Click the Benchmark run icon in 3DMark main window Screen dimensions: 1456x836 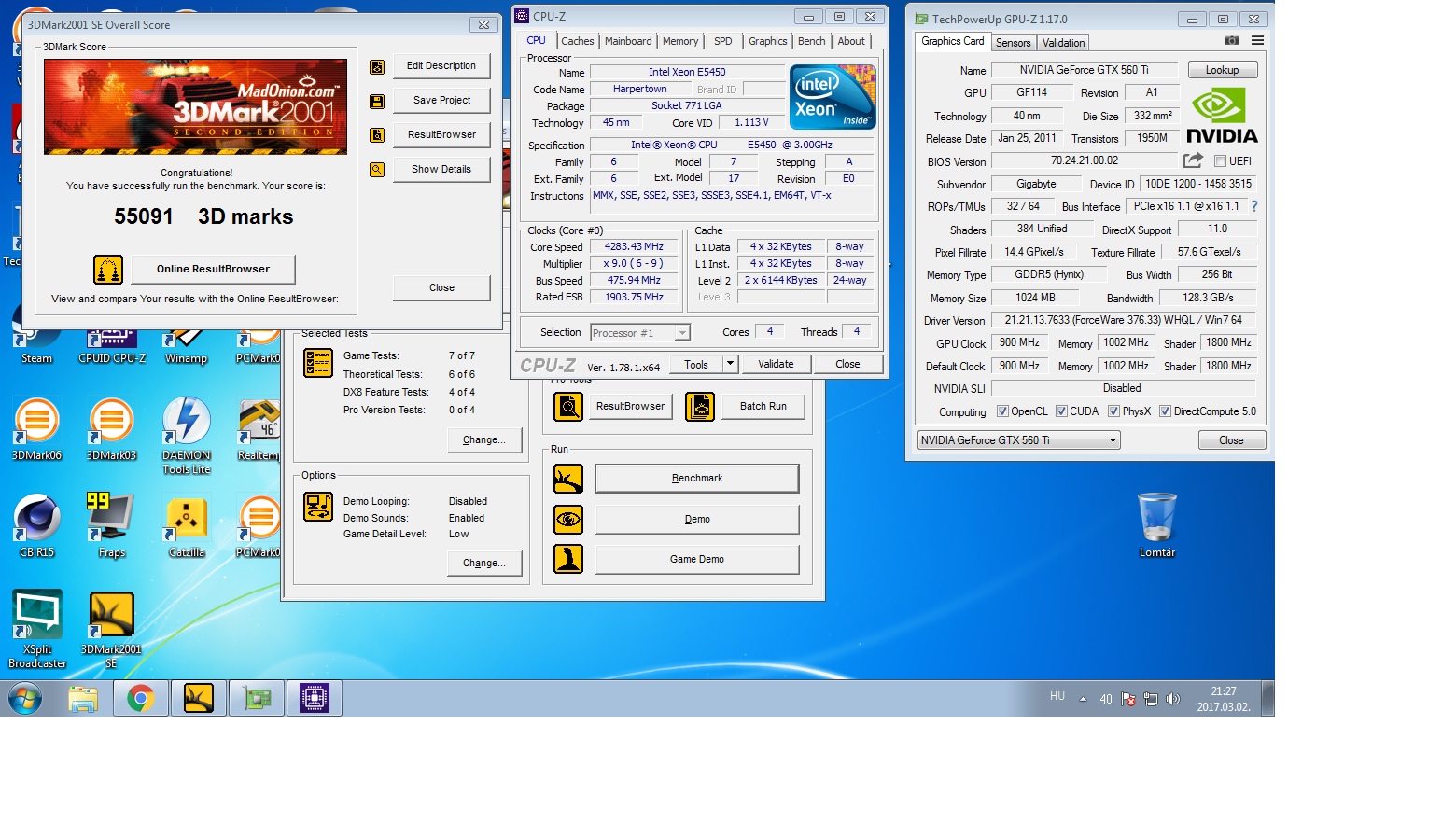[x=568, y=479]
